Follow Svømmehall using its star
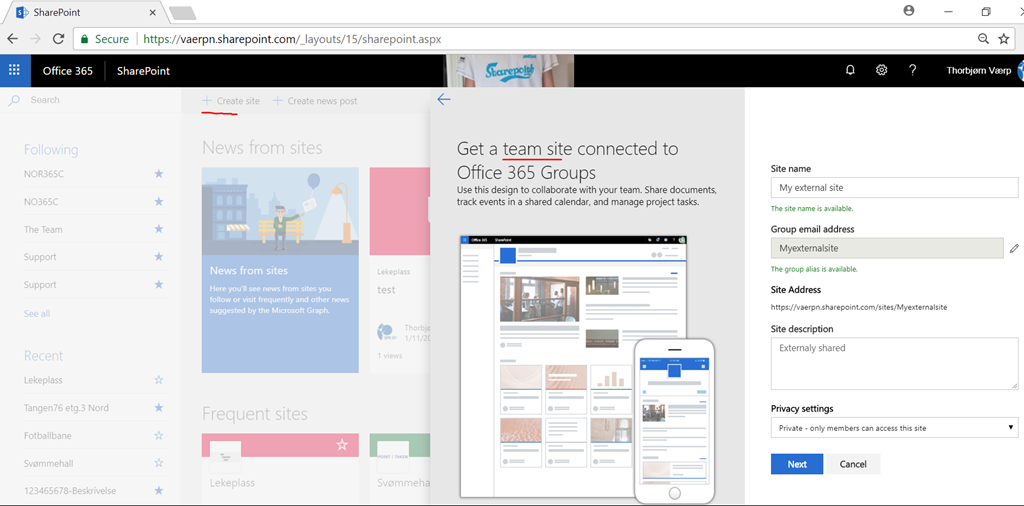 click(158, 463)
